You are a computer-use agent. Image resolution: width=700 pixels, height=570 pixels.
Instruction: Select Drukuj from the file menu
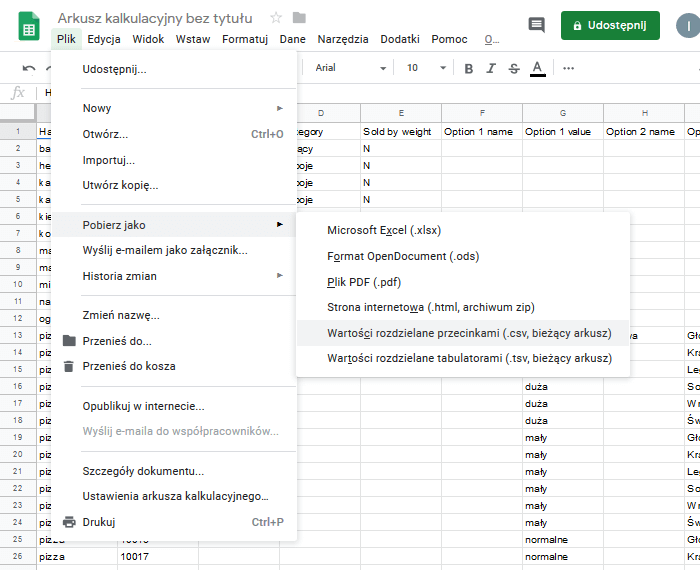pos(99,522)
